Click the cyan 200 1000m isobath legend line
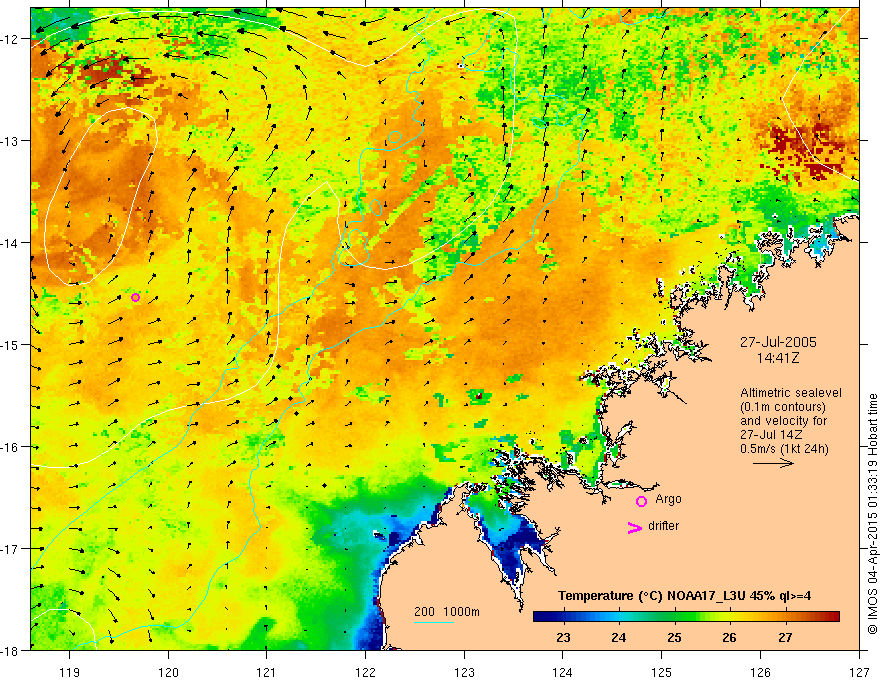The height and width of the screenshot is (680, 880). tap(434, 622)
